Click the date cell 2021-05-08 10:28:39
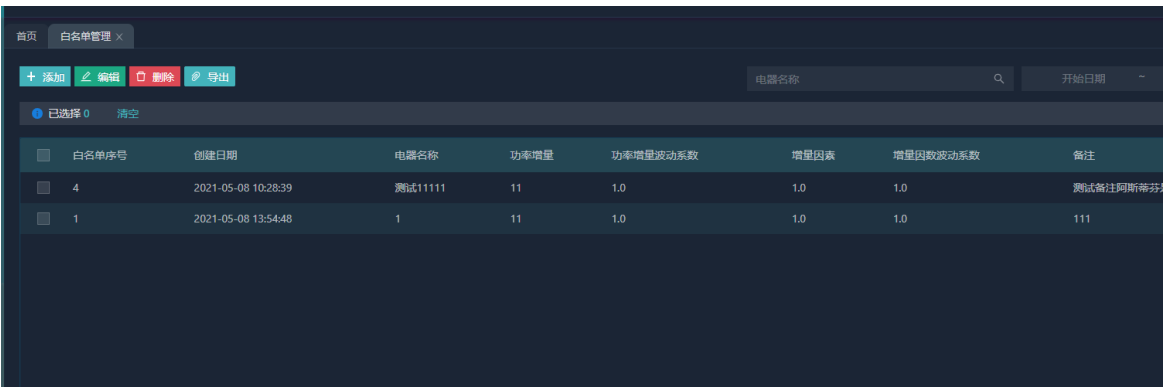1163x387 pixels. [x=243, y=188]
